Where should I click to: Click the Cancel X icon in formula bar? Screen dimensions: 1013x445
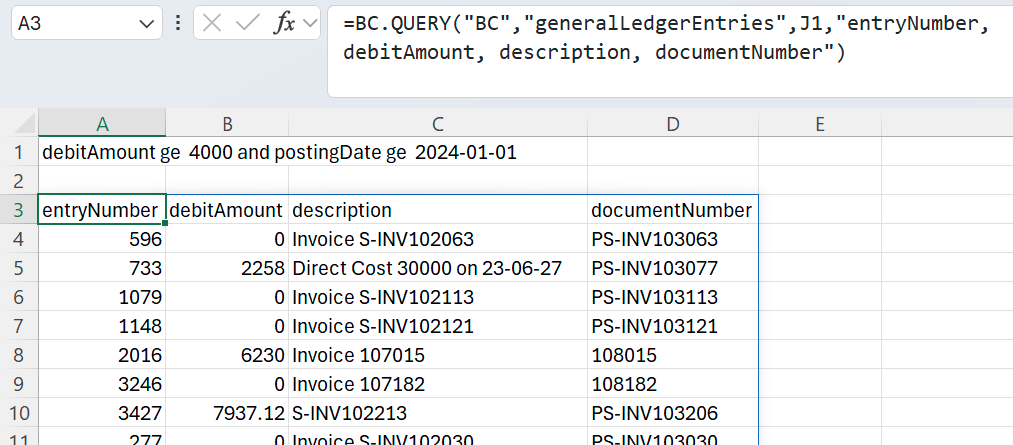pyautogui.click(x=212, y=24)
